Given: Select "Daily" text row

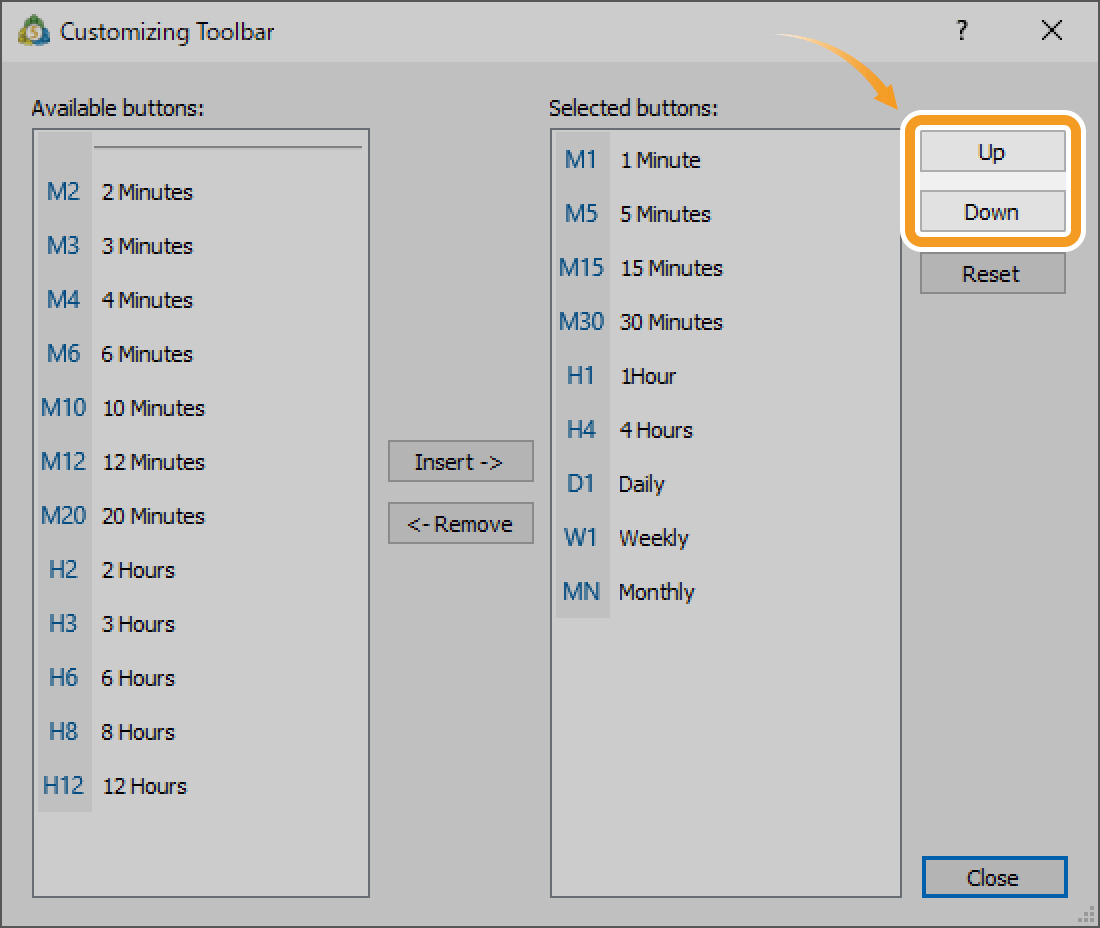Looking at the screenshot, I should pos(641,485).
